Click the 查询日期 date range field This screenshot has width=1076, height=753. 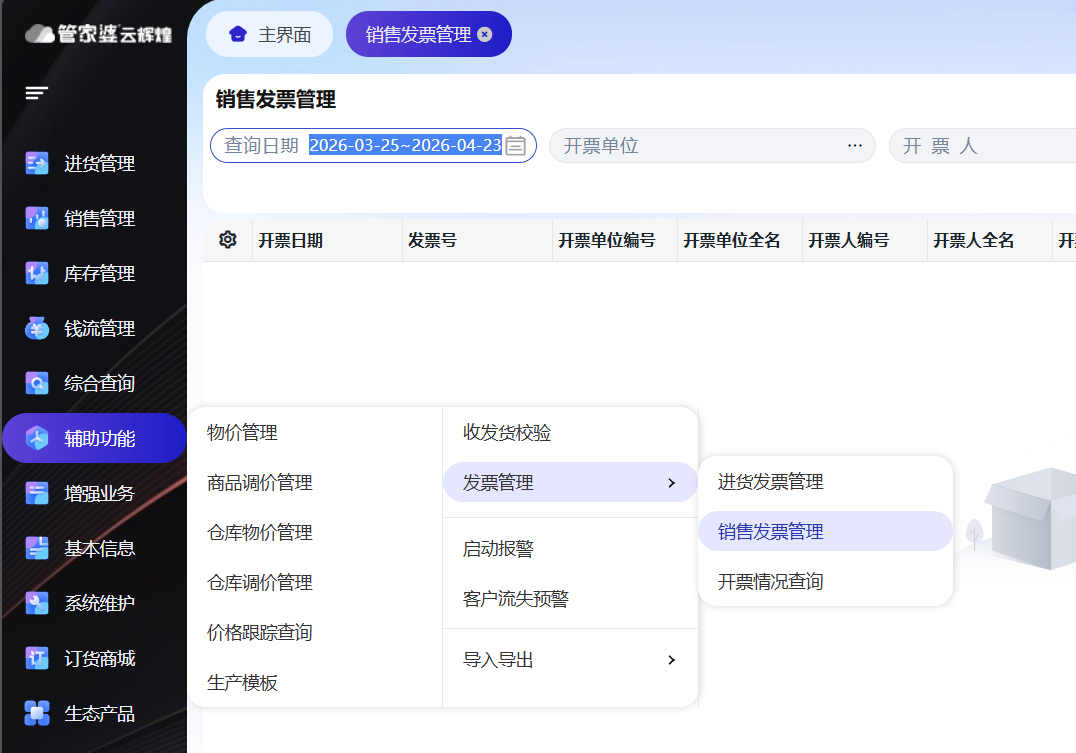click(373, 146)
